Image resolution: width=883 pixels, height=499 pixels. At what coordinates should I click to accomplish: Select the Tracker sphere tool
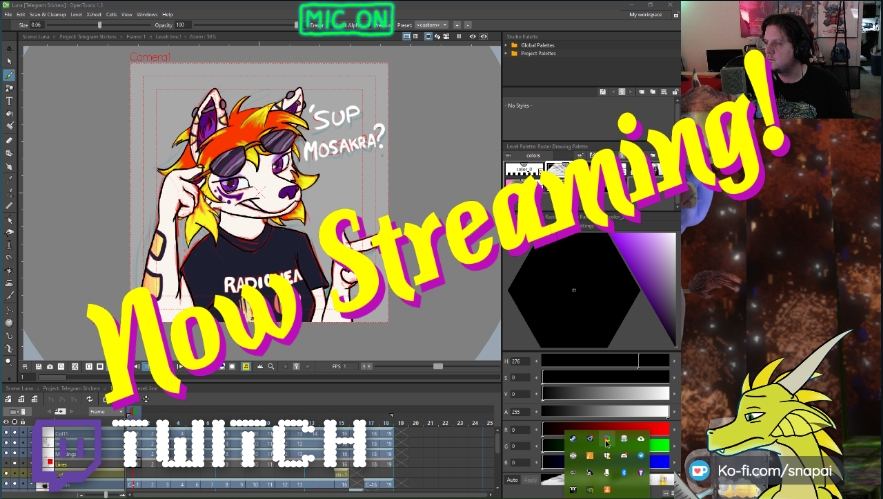point(9,323)
